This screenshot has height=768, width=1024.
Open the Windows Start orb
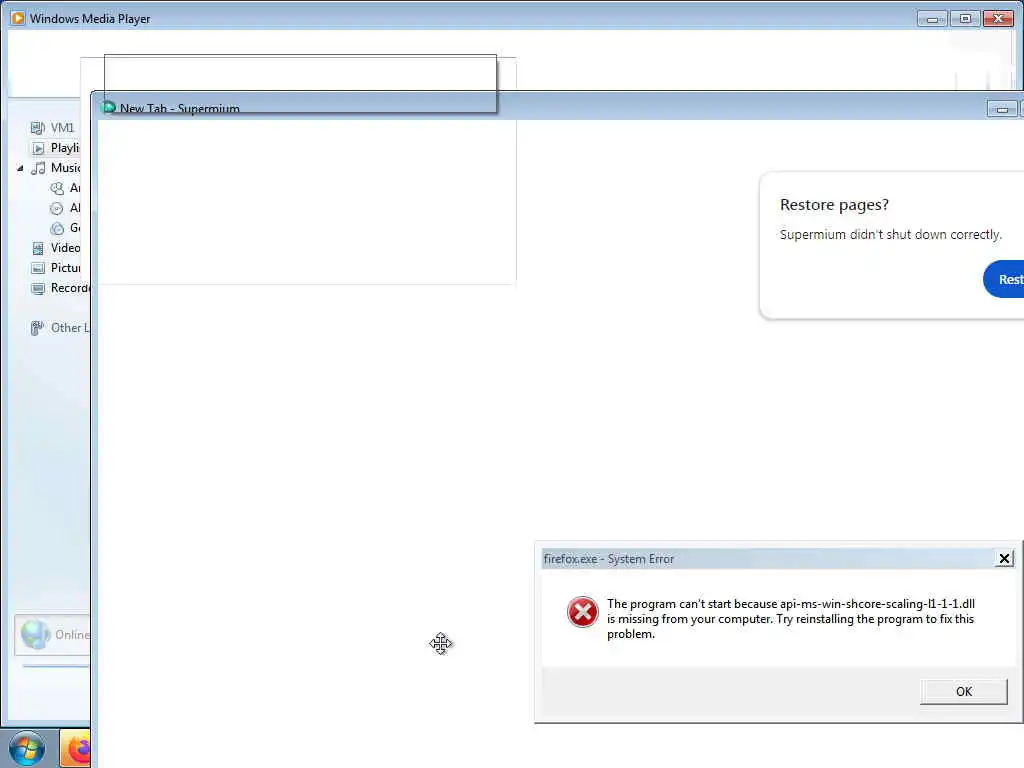[27, 748]
